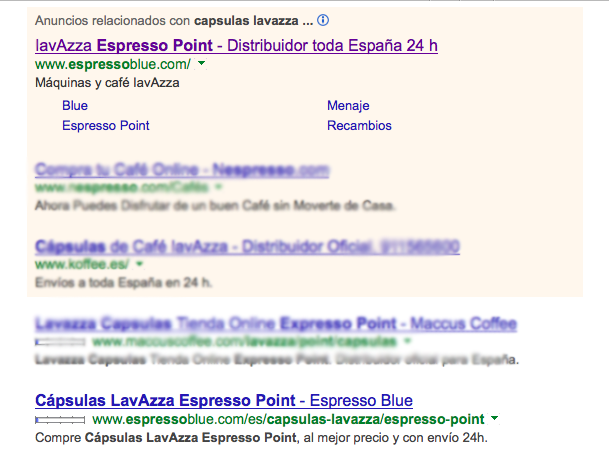Expand dropdown arrow next to www.koffee.es/

point(139,264)
